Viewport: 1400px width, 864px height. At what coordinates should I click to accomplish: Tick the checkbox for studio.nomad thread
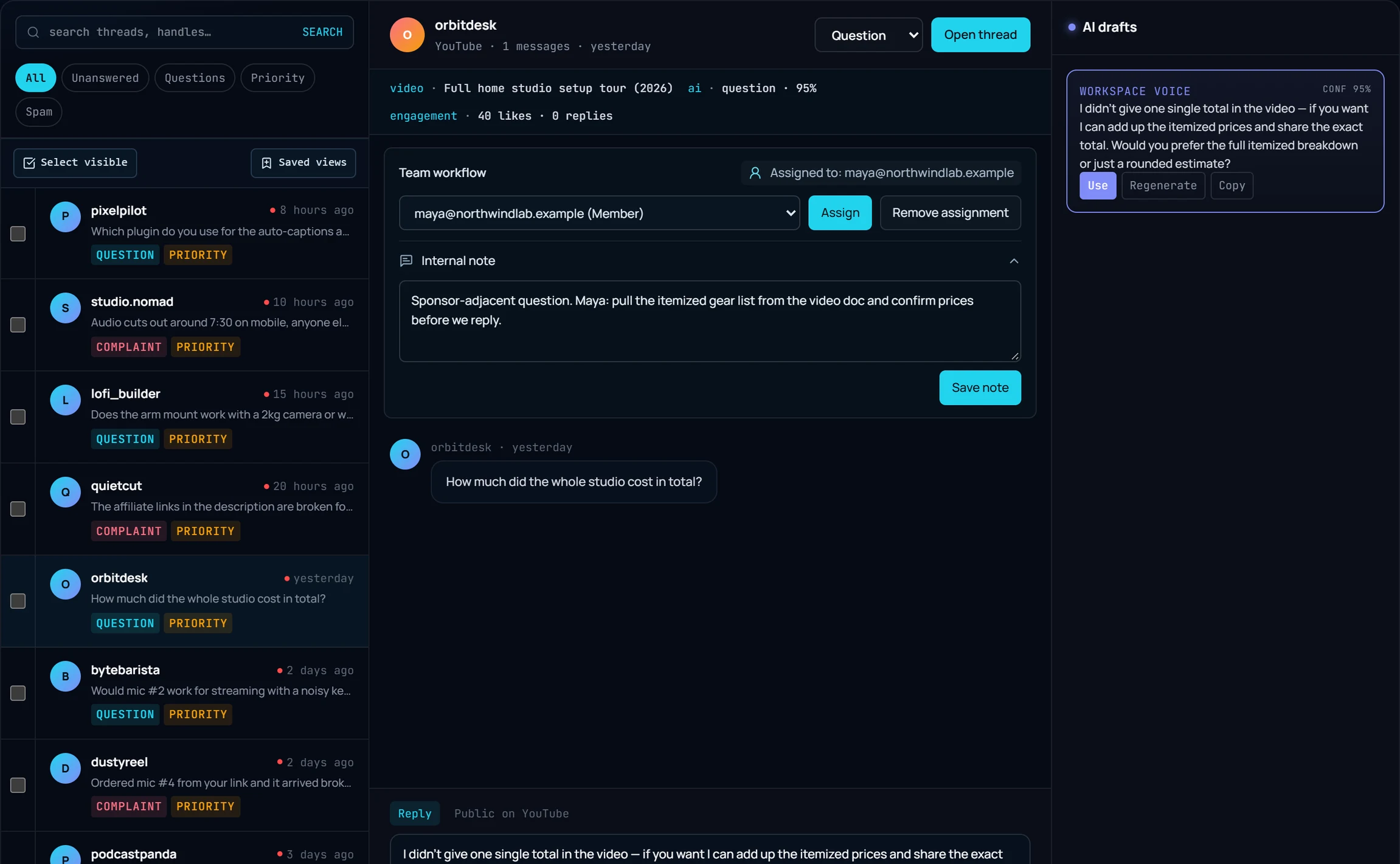point(18,325)
